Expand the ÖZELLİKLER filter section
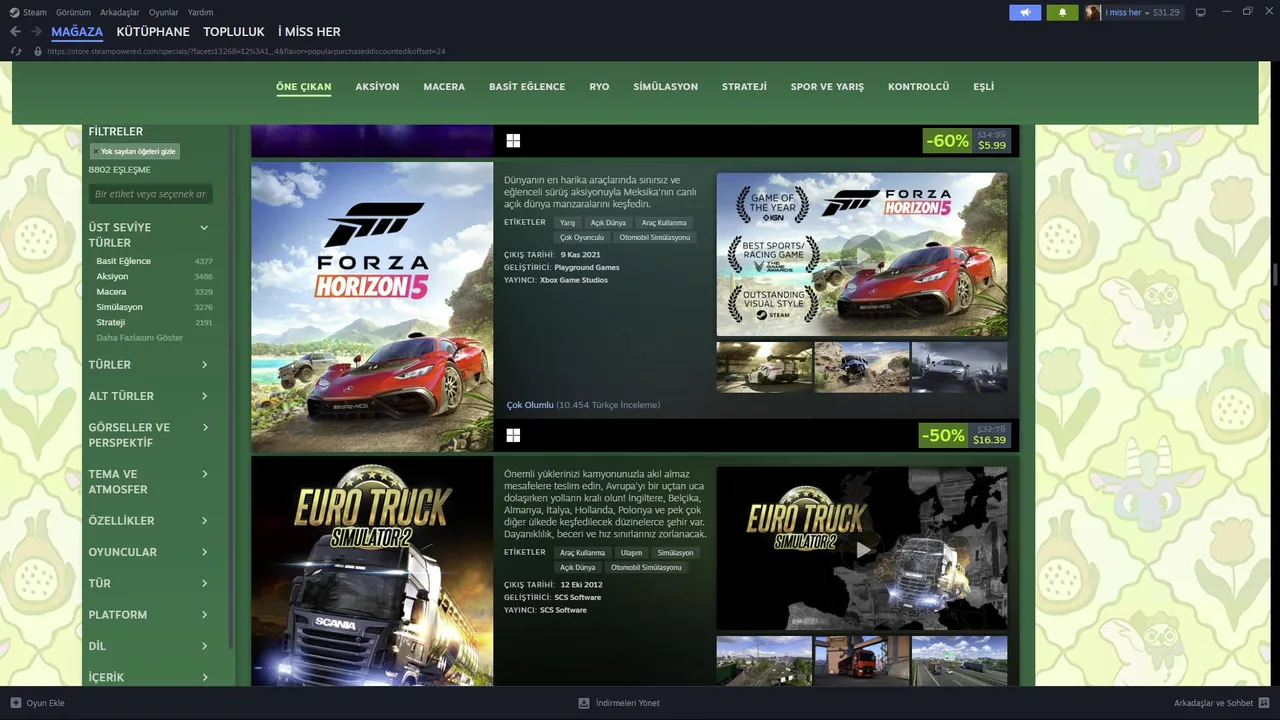 [150, 521]
